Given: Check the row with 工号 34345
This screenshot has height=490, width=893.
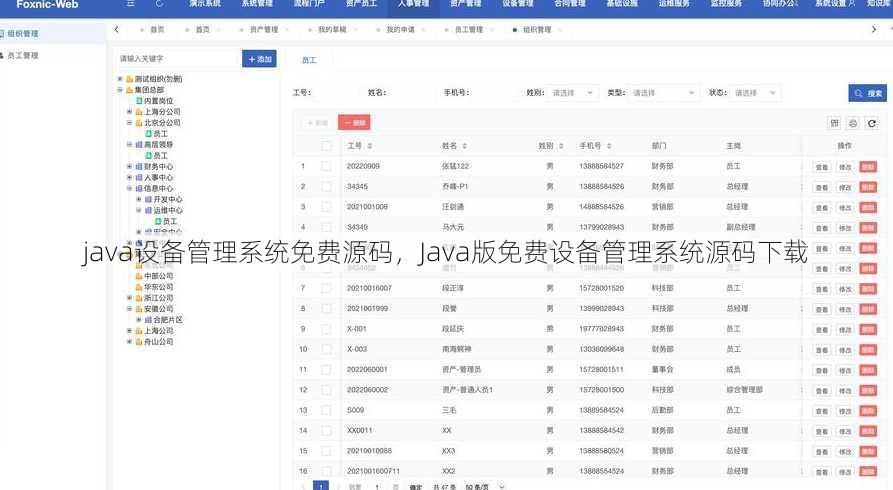Looking at the screenshot, I should 326,187.
